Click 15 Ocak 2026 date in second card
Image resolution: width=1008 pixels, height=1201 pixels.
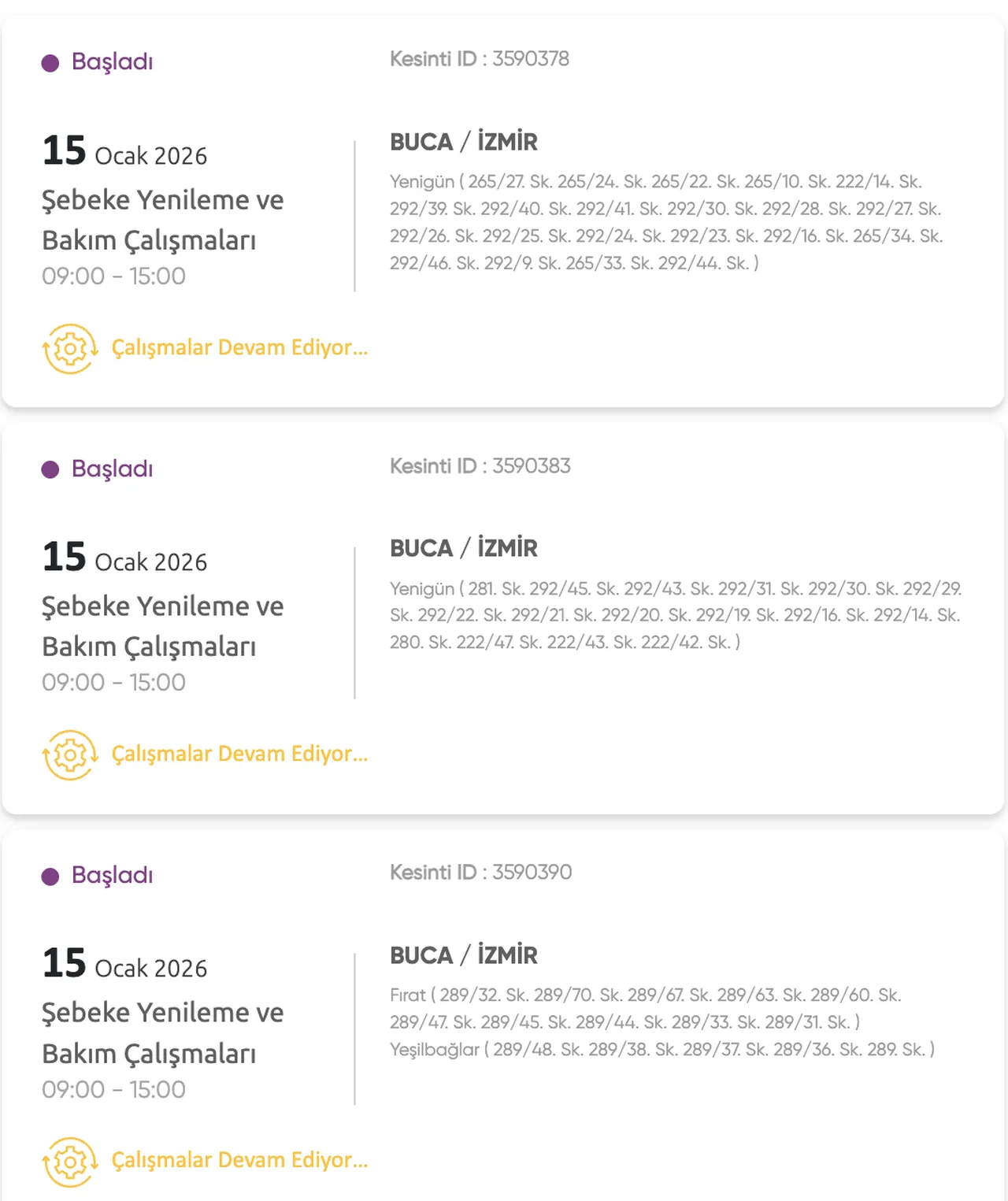(x=124, y=558)
